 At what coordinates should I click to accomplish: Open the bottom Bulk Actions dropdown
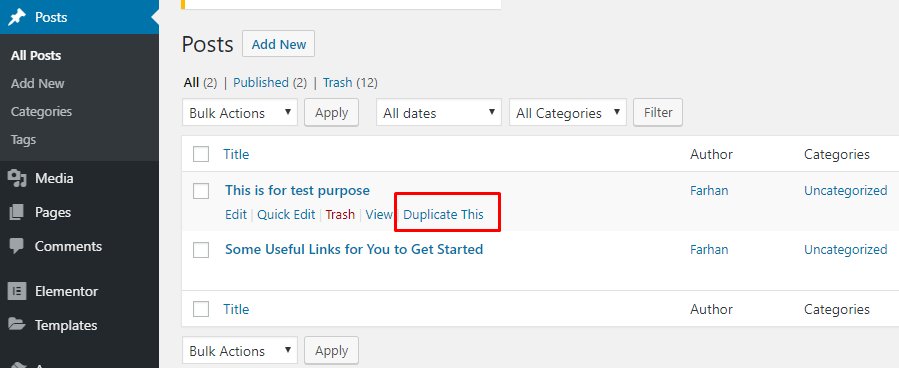click(x=240, y=350)
